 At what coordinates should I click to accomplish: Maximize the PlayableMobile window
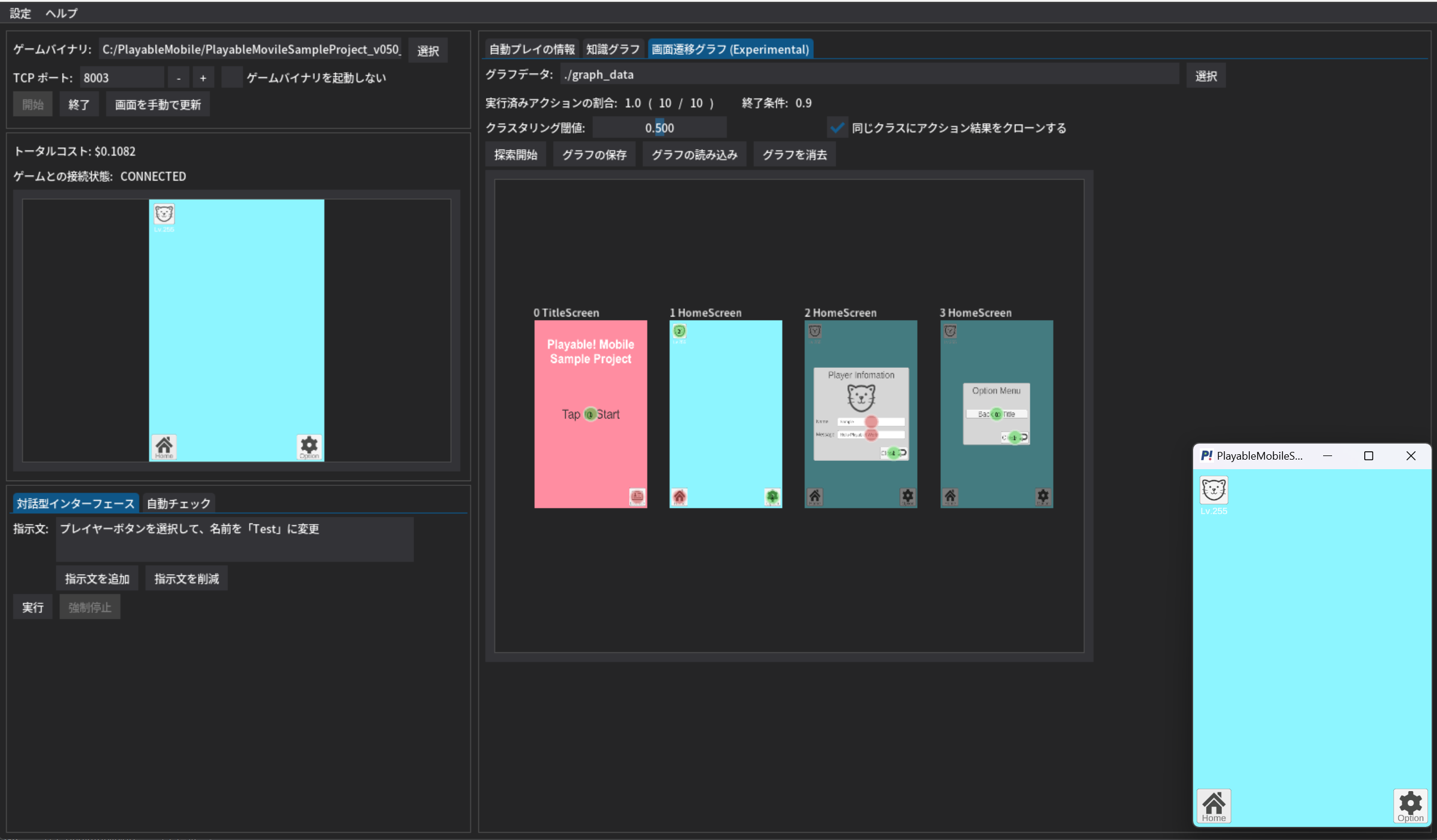click(1368, 455)
